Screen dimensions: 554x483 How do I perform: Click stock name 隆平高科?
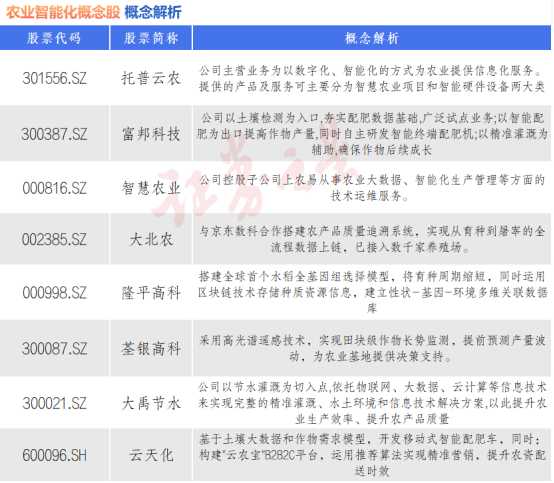click(x=151, y=293)
